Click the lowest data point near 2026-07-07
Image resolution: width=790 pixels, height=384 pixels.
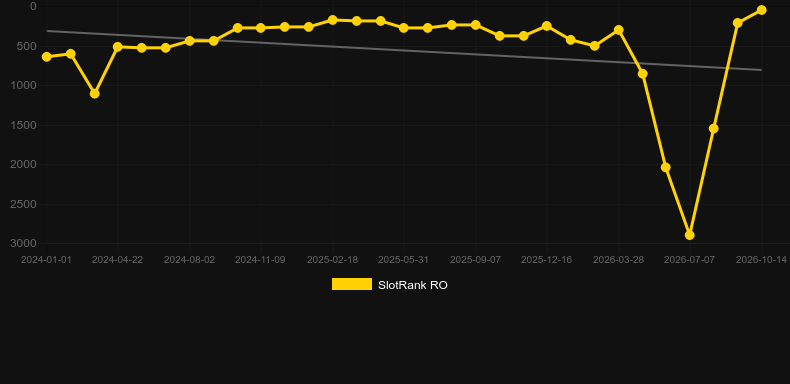coord(690,235)
